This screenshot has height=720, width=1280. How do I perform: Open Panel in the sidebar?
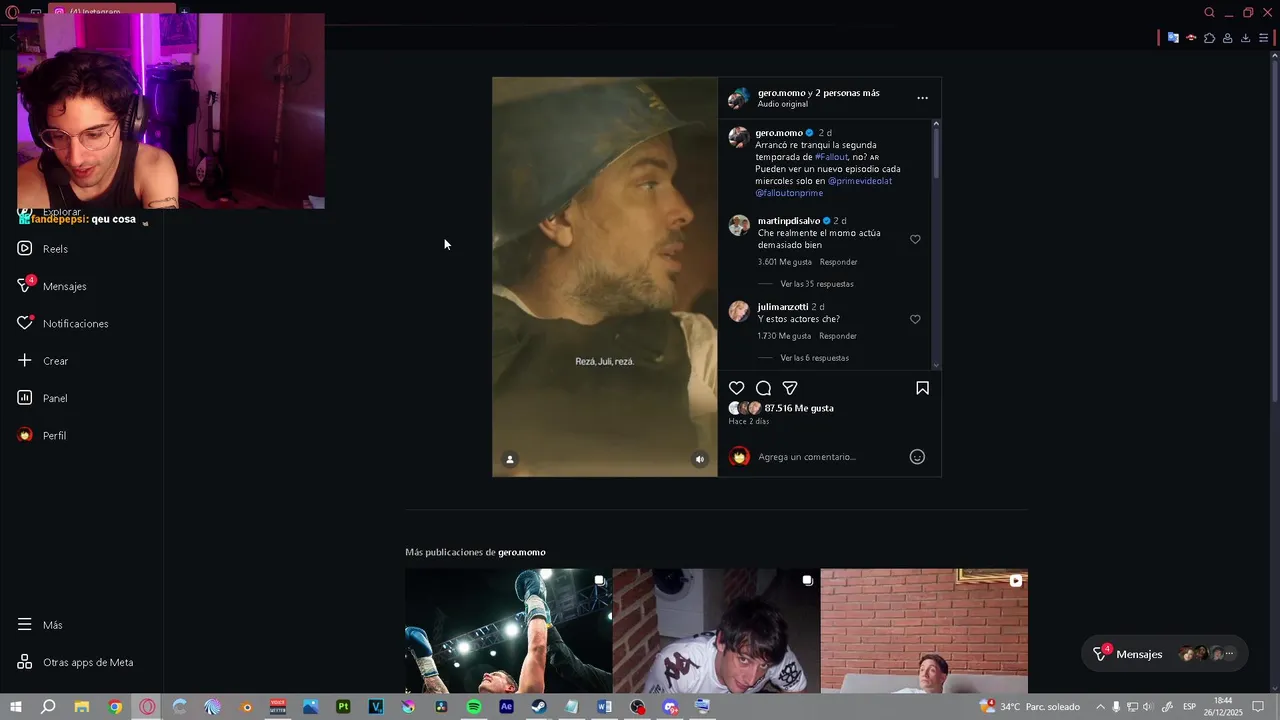pos(42,398)
